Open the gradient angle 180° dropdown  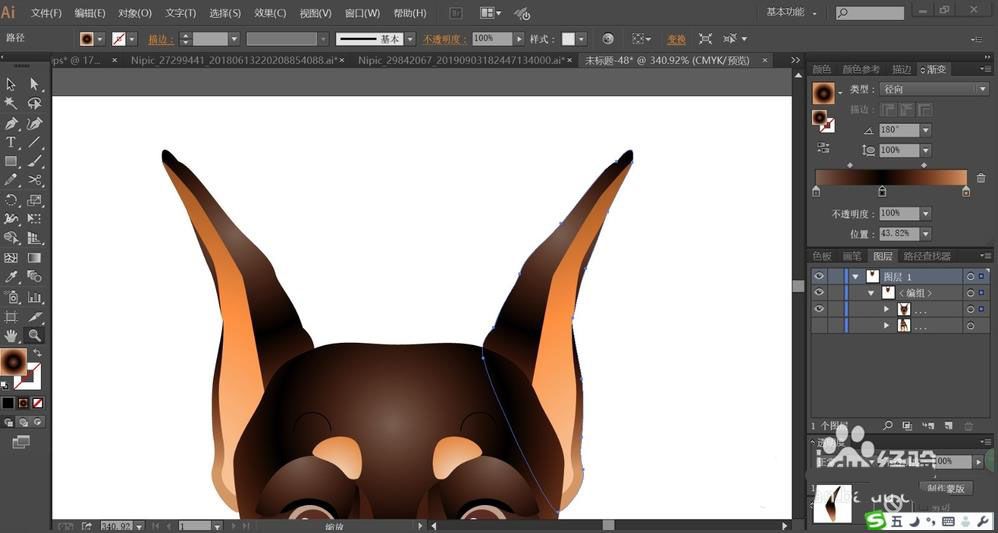925,130
